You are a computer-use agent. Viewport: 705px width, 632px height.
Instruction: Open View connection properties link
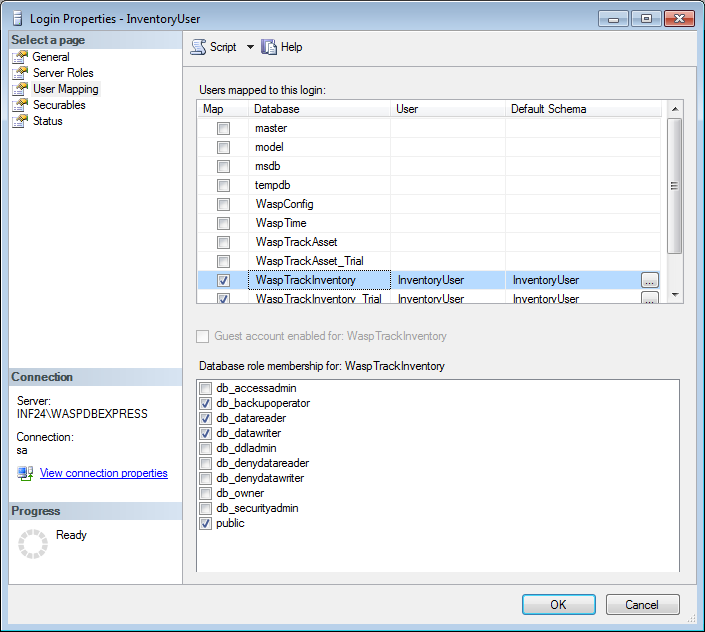(x=104, y=473)
